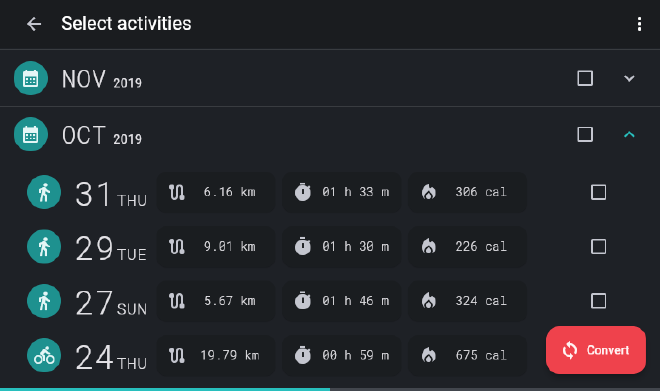Click the red Convert button
660x391 pixels.
click(596, 350)
